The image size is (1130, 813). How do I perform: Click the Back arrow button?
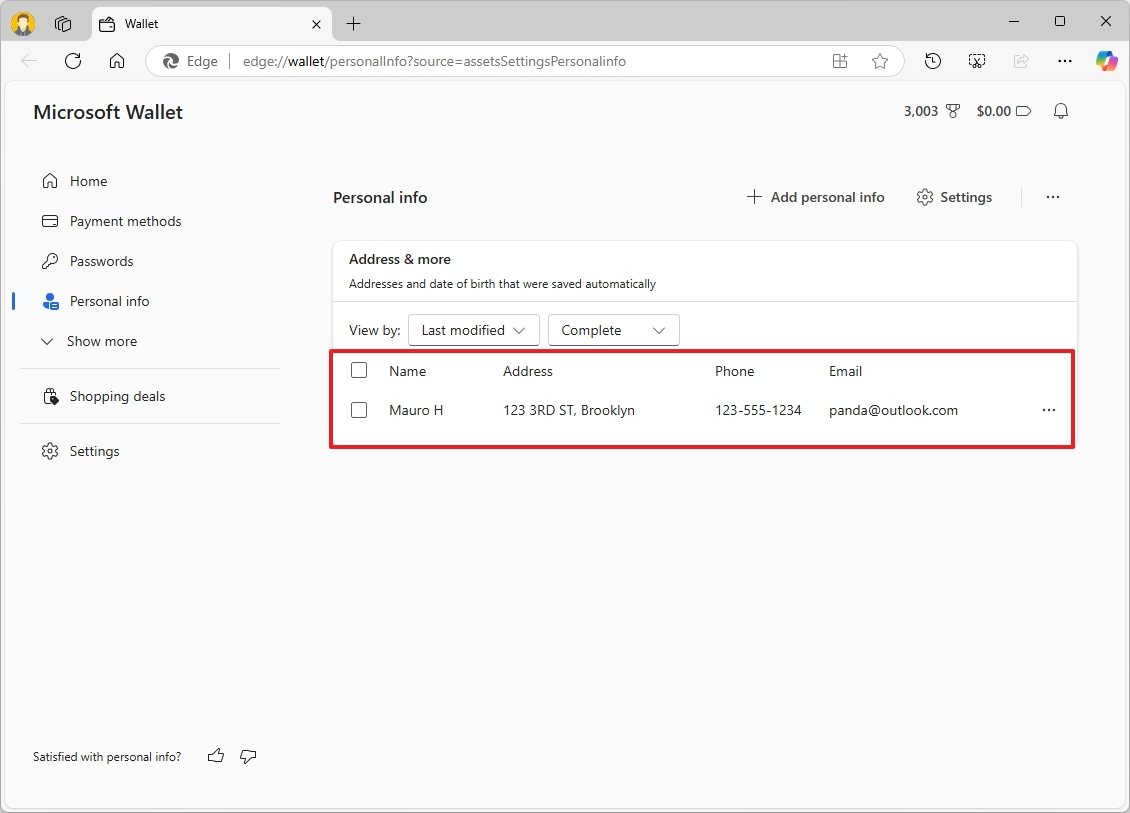pyautogui.click(x=30, y=61)
